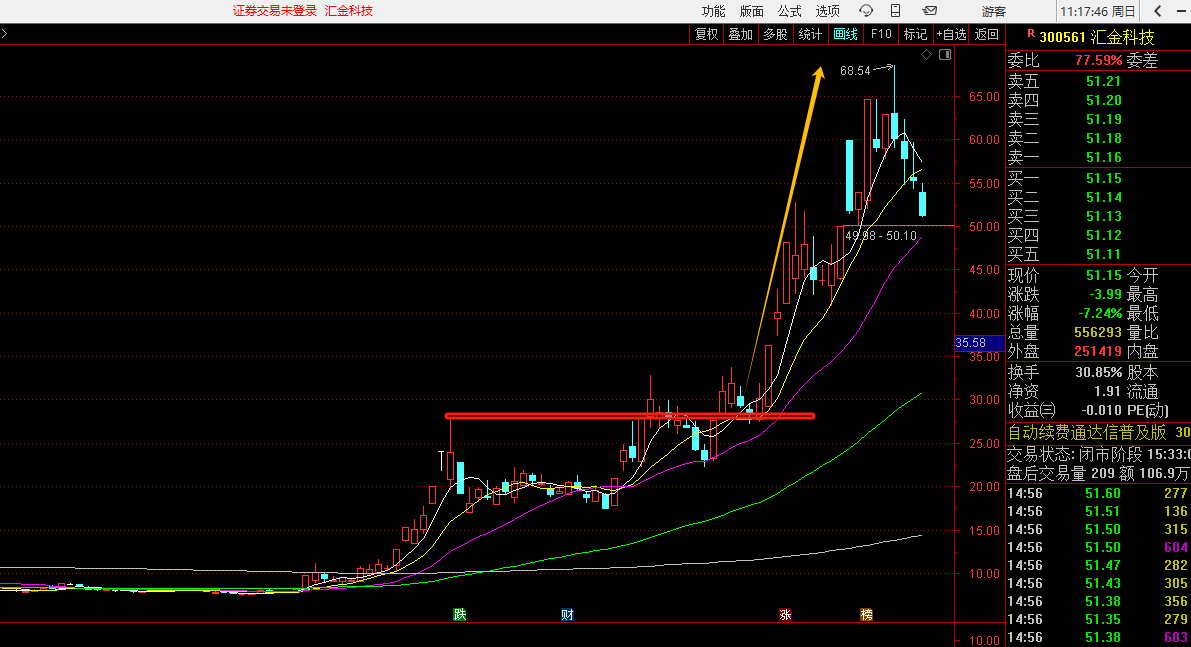Click the 自动续费通达信普及版 banner
Screen dimensions: 1191x647
[x=1086, y=432]
